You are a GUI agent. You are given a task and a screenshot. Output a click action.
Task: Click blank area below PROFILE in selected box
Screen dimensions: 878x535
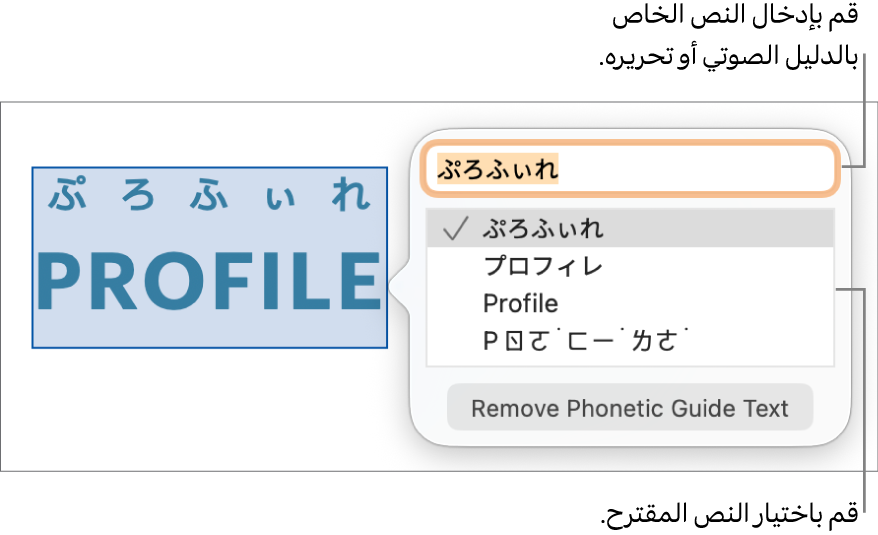pos(209,331)
